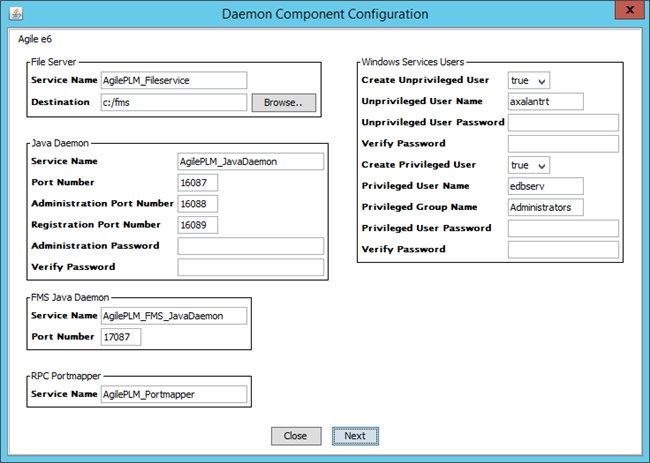Click the FMS Java Daemon group title
650x463 pixels.
[x=70, y=298]
